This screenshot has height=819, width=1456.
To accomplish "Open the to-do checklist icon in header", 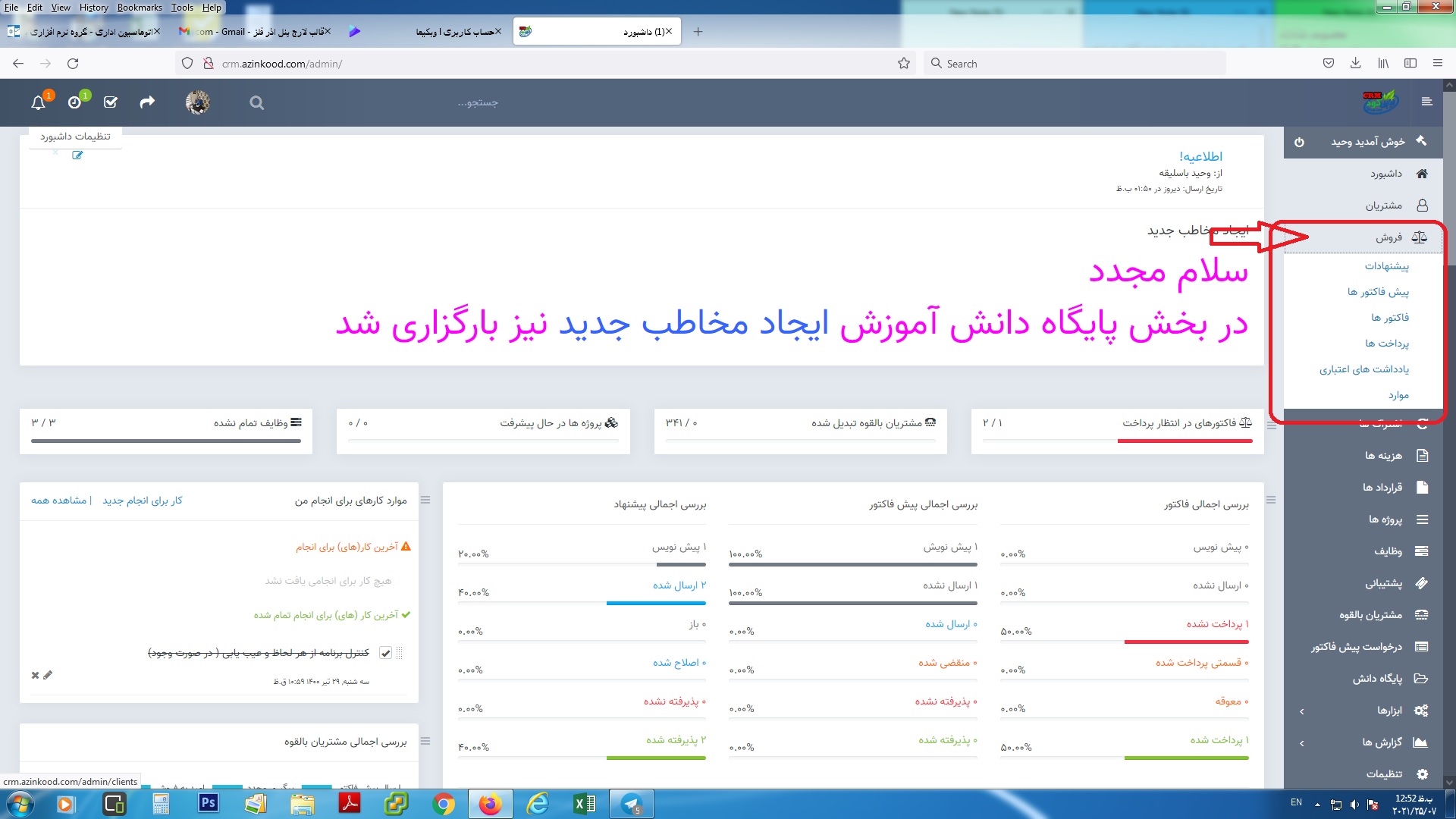I will 111,102.
